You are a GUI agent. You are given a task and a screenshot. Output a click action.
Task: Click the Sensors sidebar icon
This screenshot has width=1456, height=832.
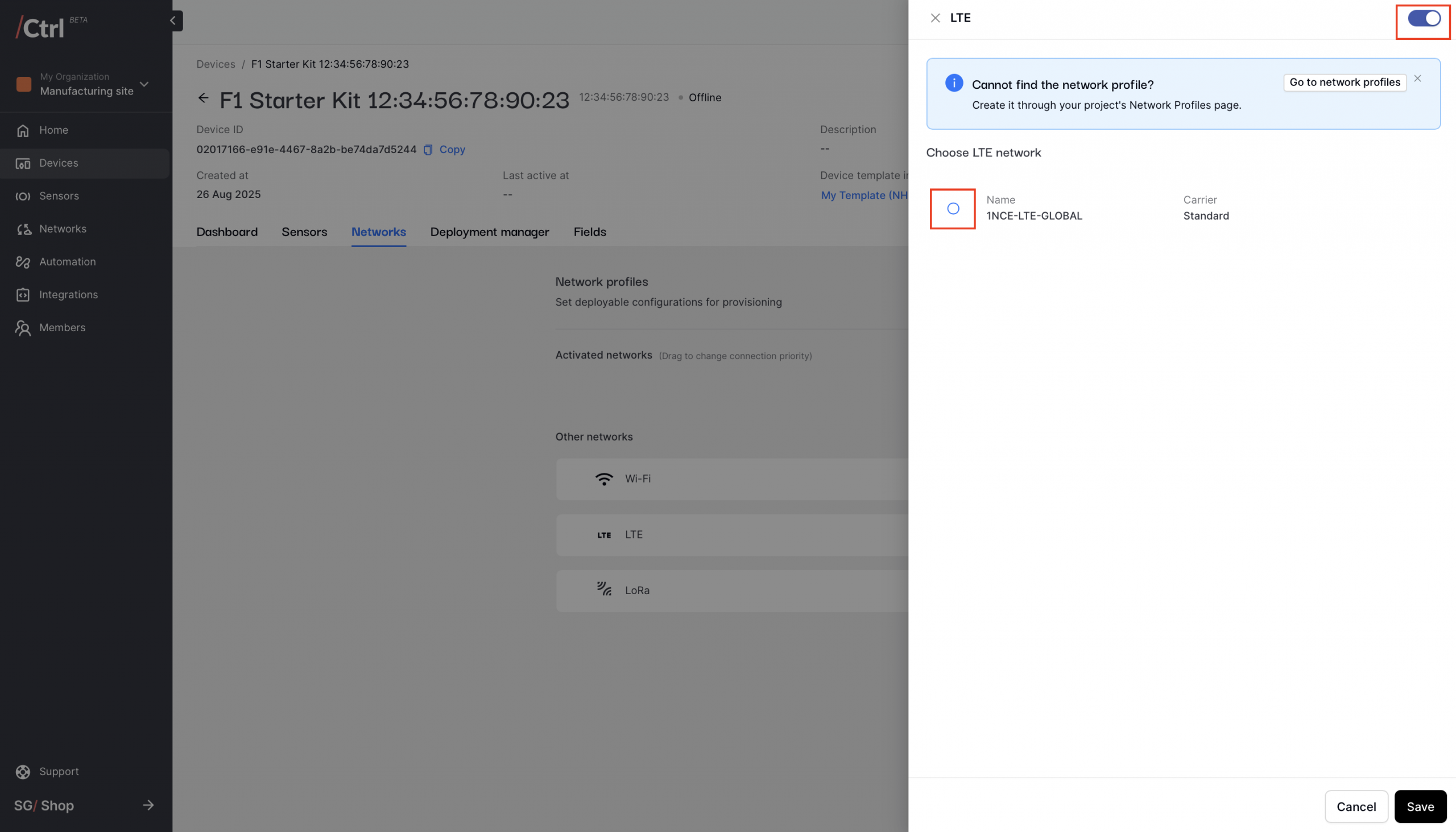(23, 196)
